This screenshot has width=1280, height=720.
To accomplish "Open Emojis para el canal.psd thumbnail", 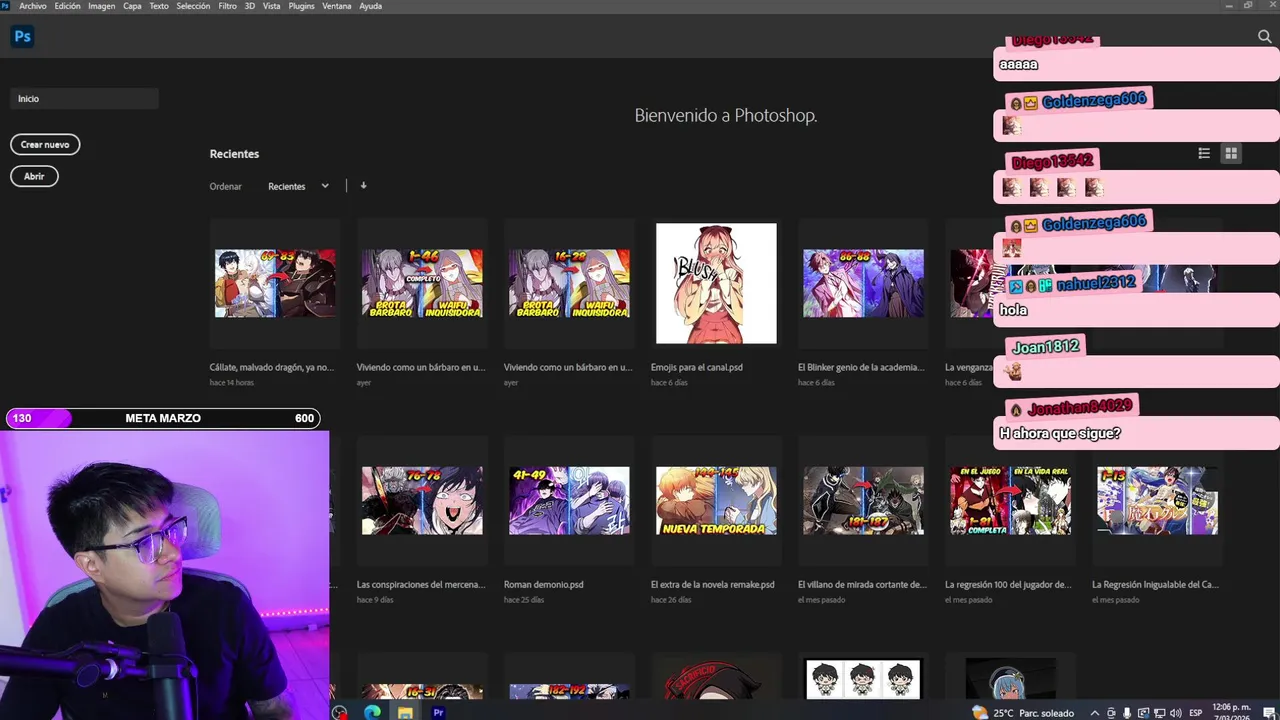I will 716,283.
